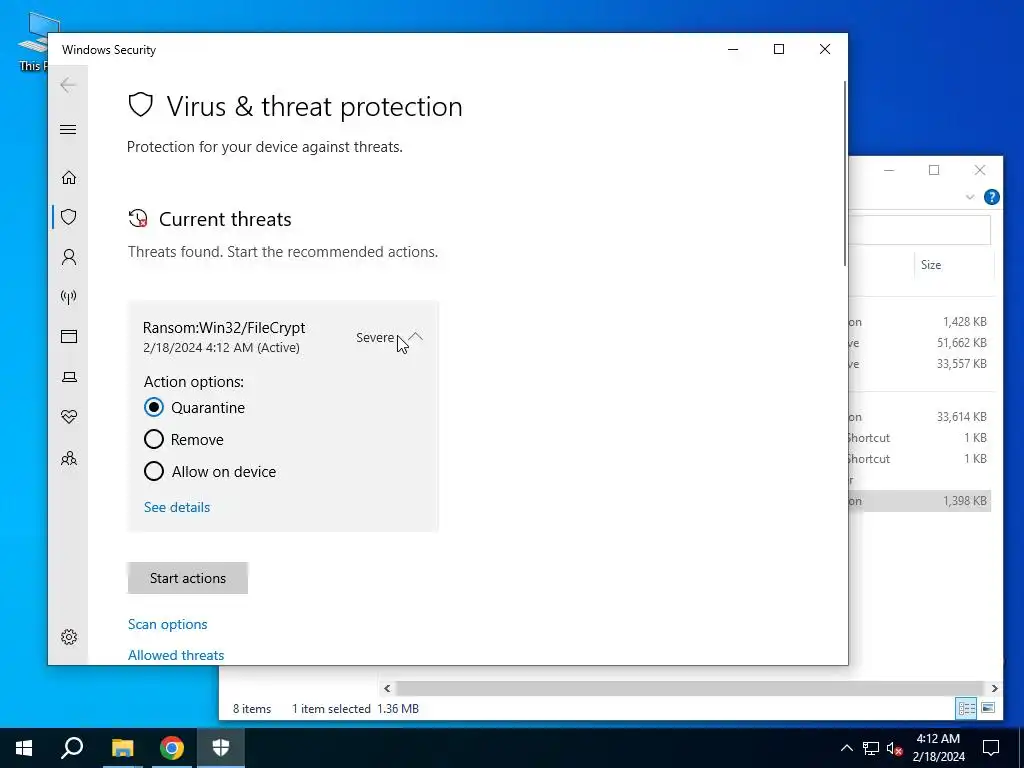Select the file row sized 33,557 KB
The height and width of the screenshot is (768, 1024).
(x=920, y=364)
